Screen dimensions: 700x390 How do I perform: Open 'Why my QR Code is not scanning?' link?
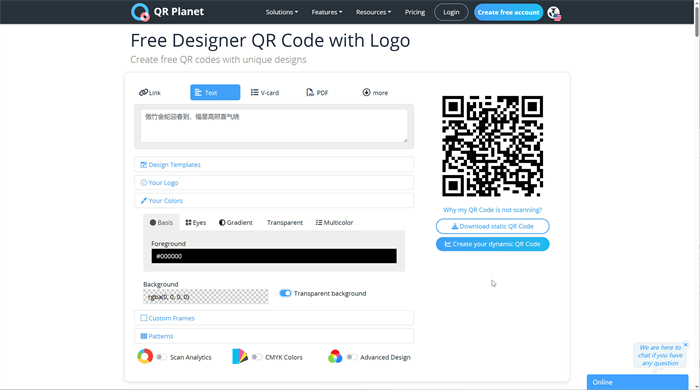[492, 210]
